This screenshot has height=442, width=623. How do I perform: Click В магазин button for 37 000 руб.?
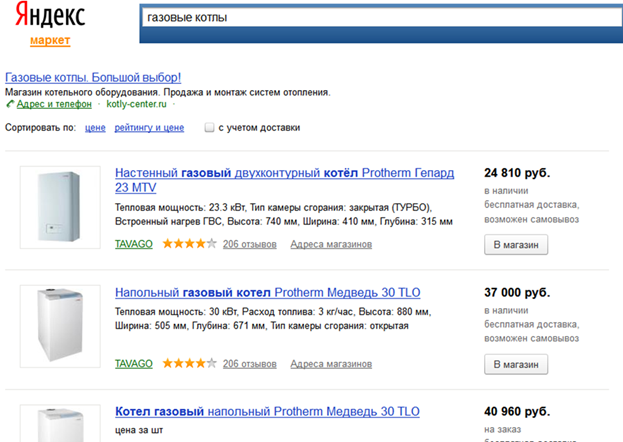point(516,363)
